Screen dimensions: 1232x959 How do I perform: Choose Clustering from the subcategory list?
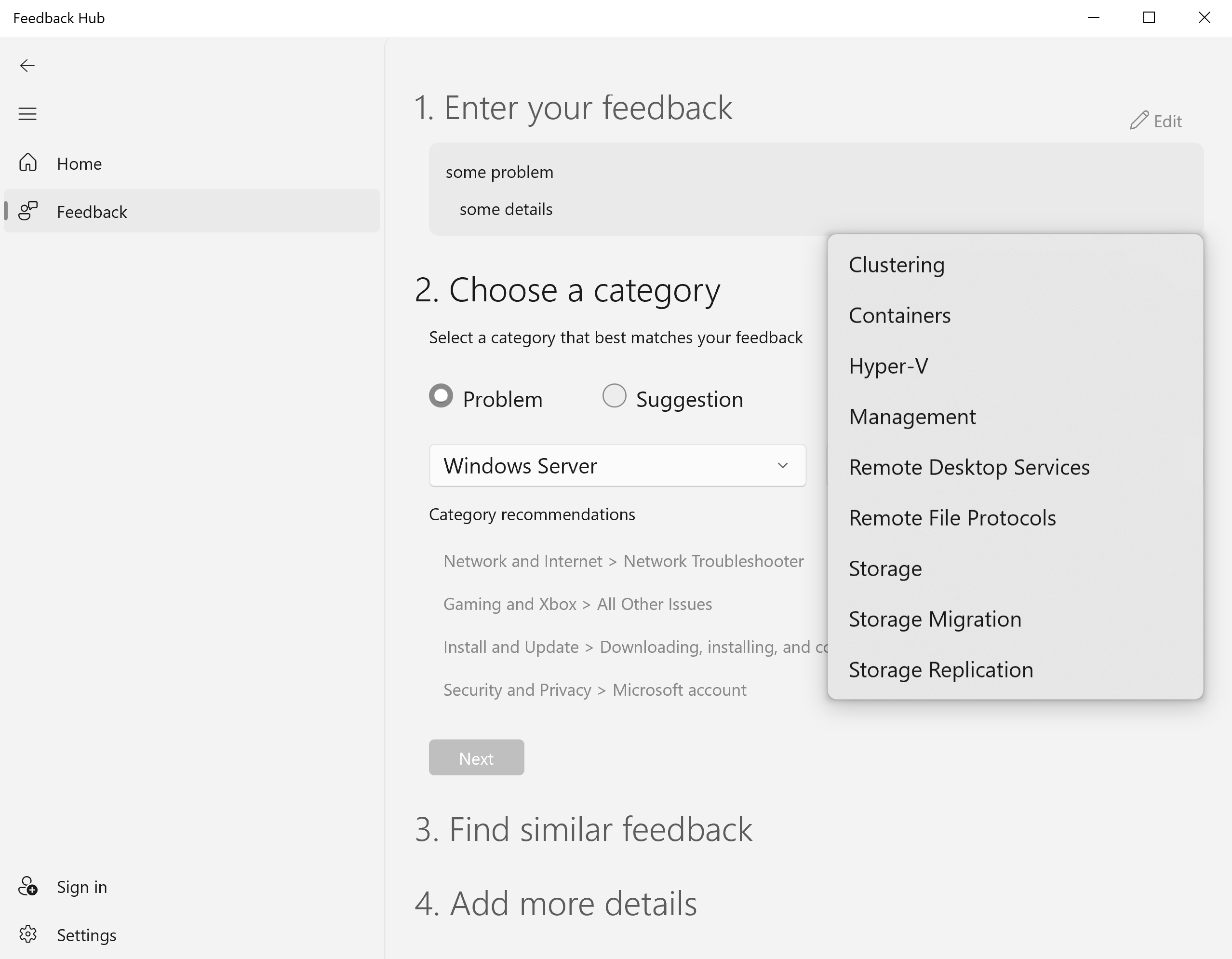click(1016, 265)
